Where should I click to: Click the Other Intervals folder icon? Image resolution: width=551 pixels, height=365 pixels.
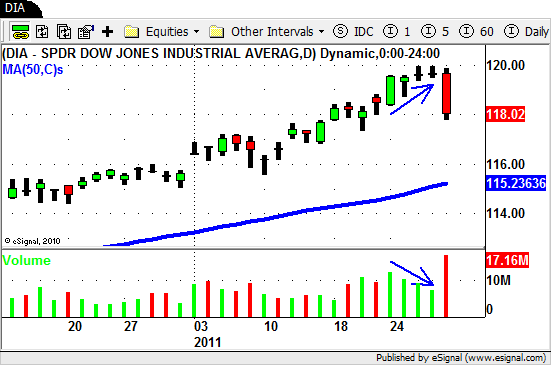[x=216, y=32]
